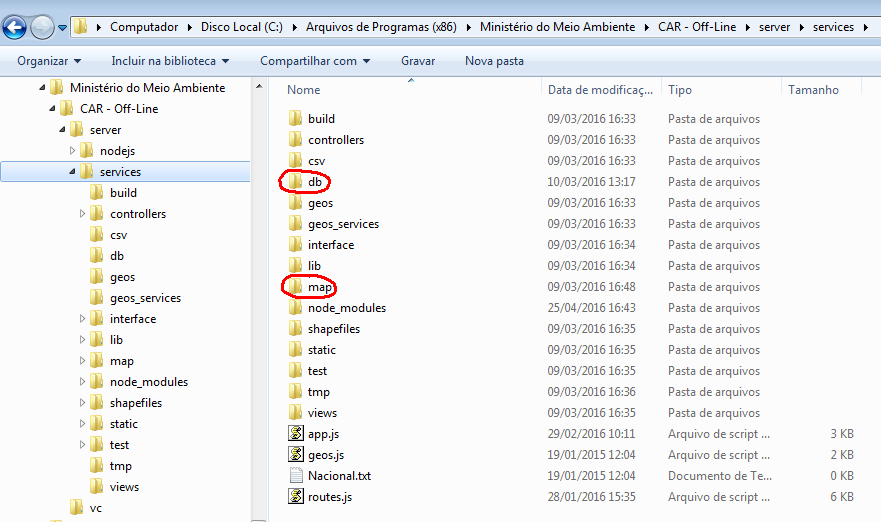The image size is (882, 522).
Task: Click the Back navigation arrow button
Action: tap(14, 27)
